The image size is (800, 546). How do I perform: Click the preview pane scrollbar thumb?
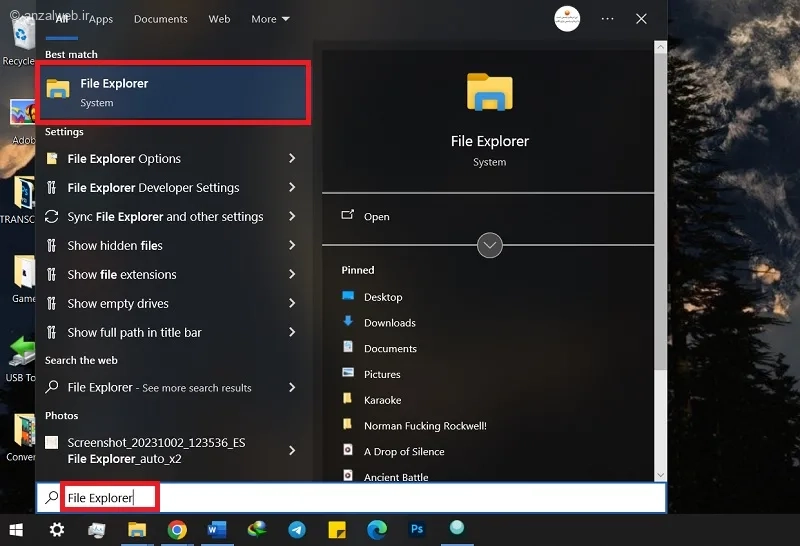click(x=660, y=212)
